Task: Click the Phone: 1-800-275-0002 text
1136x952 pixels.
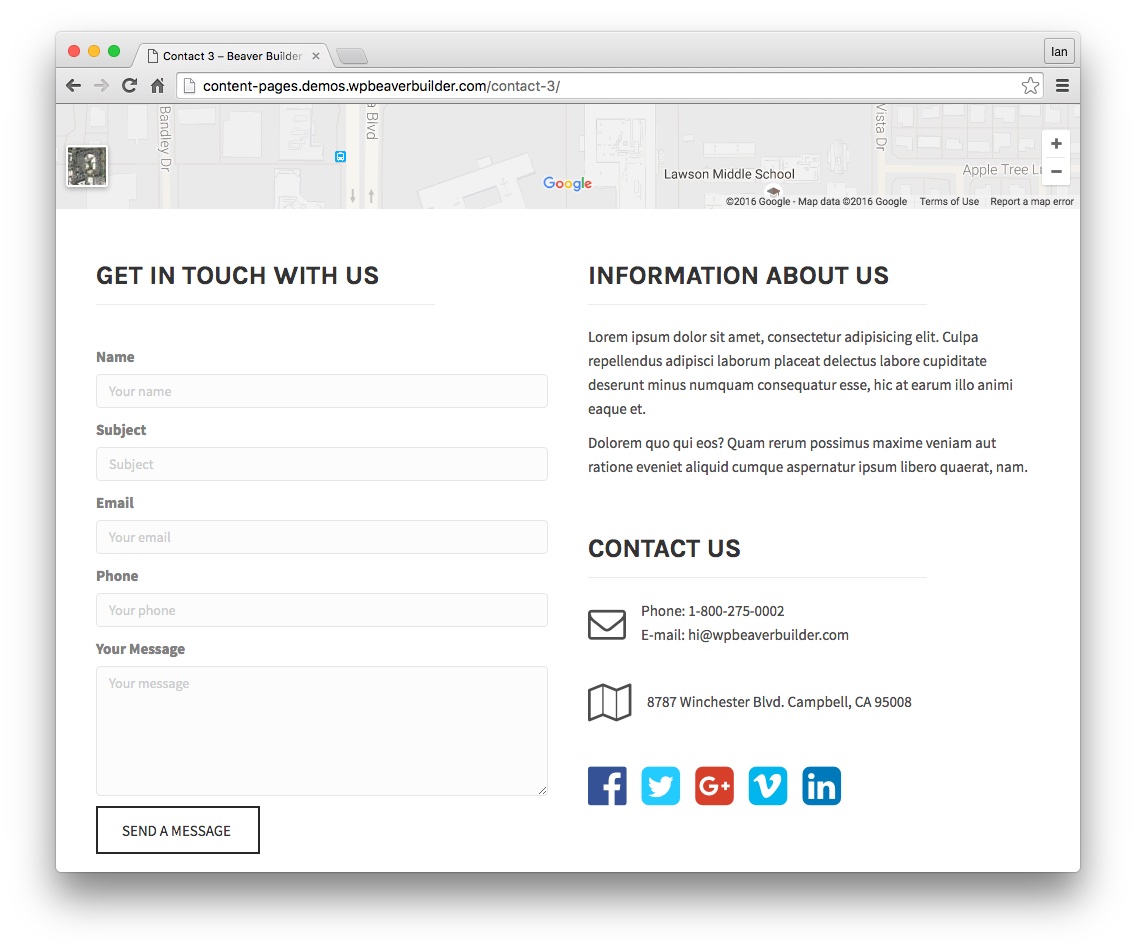Action: coord(712,611)
